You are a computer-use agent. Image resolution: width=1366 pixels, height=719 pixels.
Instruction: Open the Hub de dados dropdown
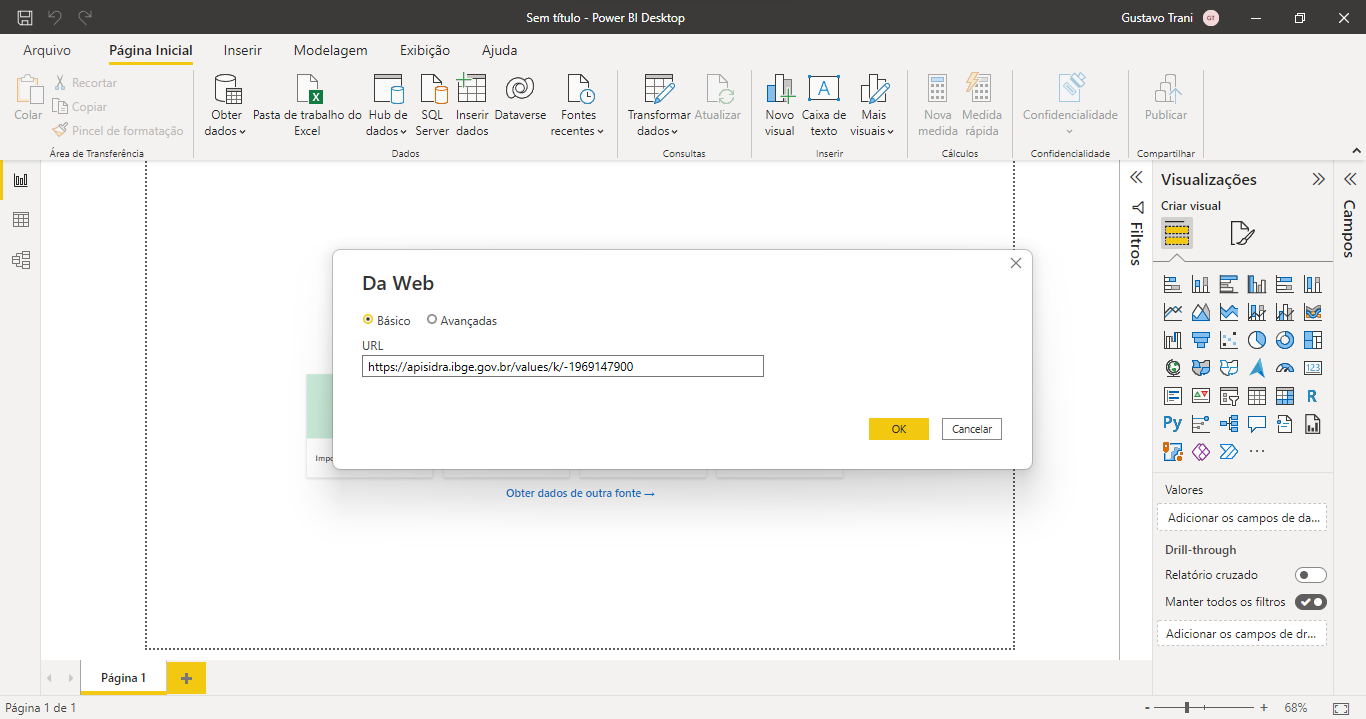click(x=387, y=105)
